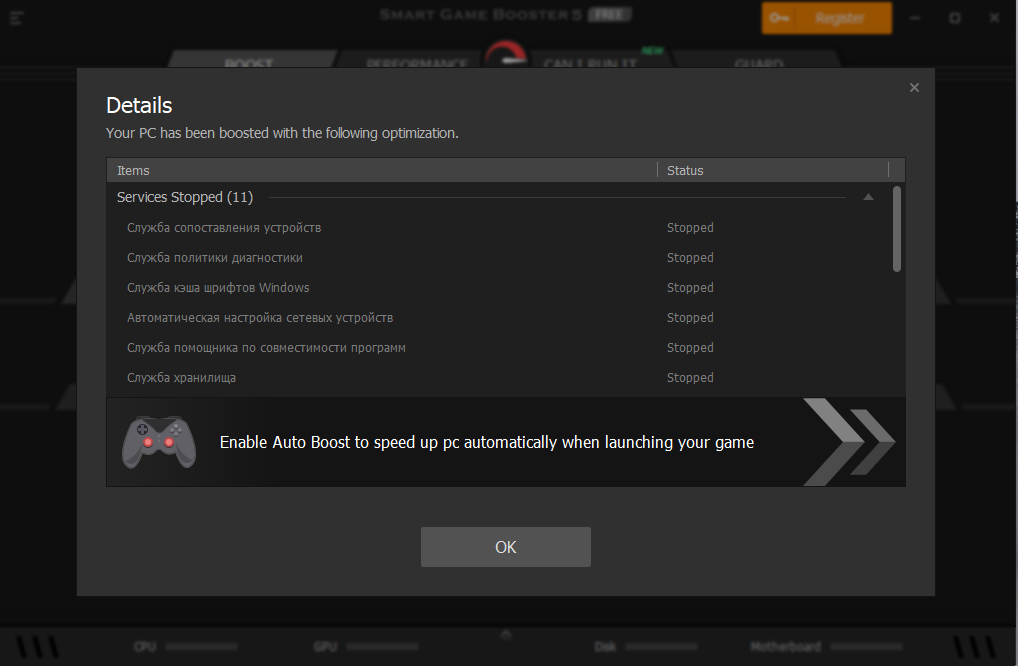Screen dimensions: 1018x666
Task: Click Stopped status of 'Автоматическая настройка сетевых устройств'
Action: click(x=690, y=317)
